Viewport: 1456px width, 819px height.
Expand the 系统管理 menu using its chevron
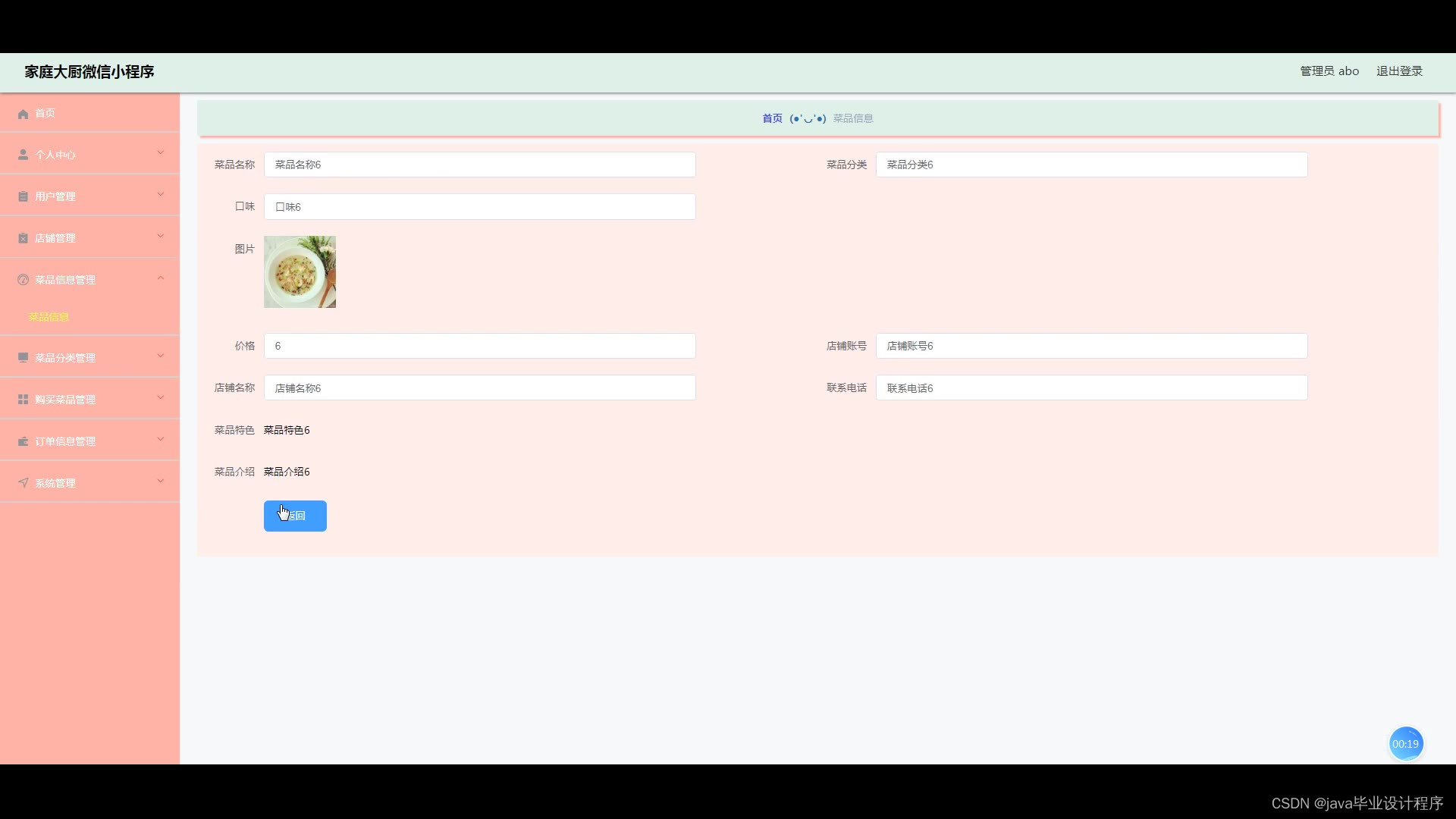[x=160, y=482]
